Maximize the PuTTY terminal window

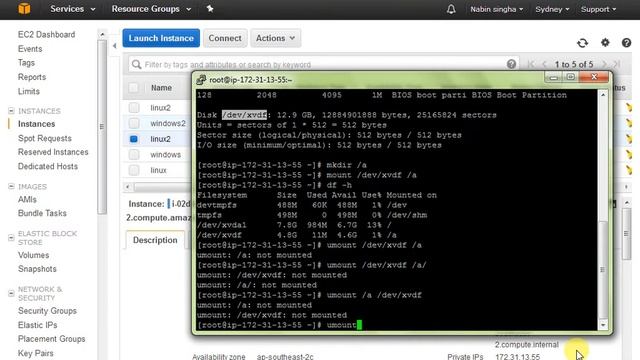pyautogui.click(x=571, y=77)
